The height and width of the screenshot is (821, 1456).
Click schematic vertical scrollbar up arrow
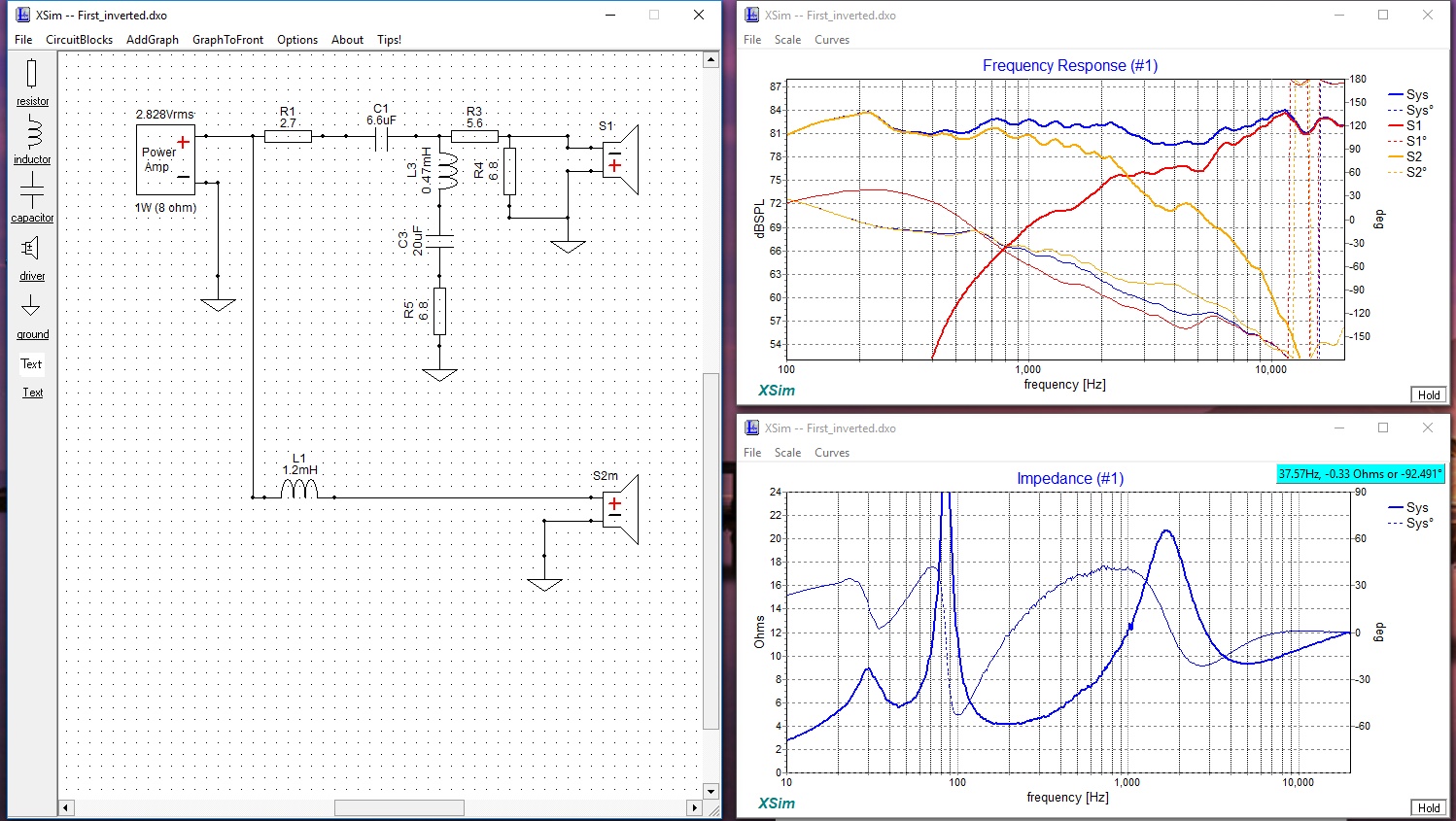tap(711, 60)
